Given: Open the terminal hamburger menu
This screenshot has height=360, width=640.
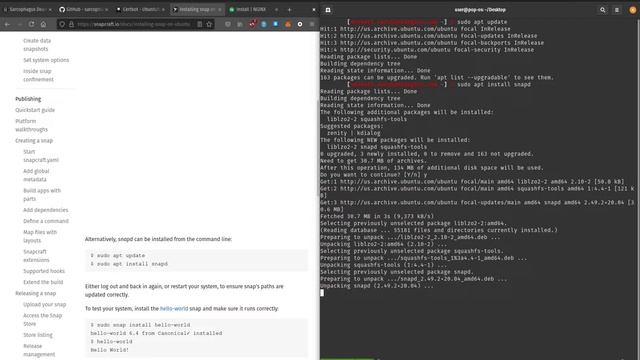Looking at the screenshot, I should pyautogui.click(x=617, y=10).
